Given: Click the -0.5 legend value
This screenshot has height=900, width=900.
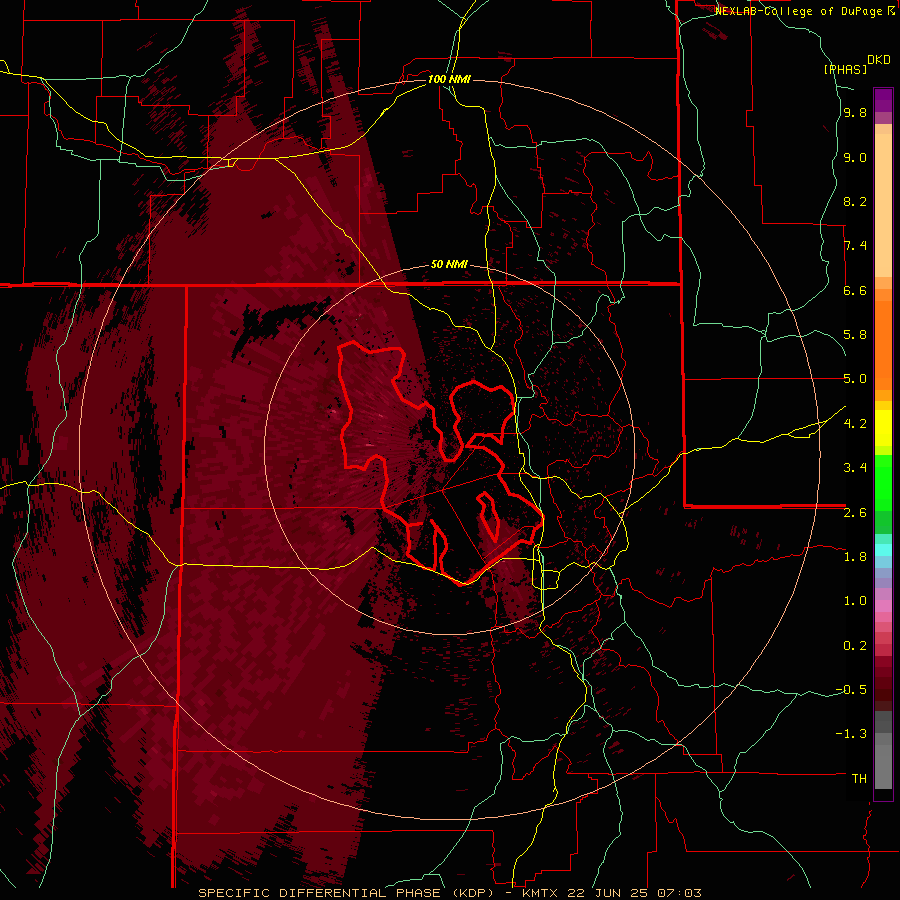Looking at the screenshot, I should point(851,690).
